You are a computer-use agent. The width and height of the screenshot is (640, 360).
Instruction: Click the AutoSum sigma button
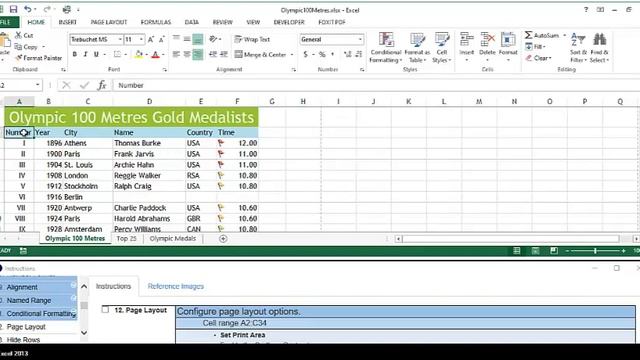coord(542,36)
